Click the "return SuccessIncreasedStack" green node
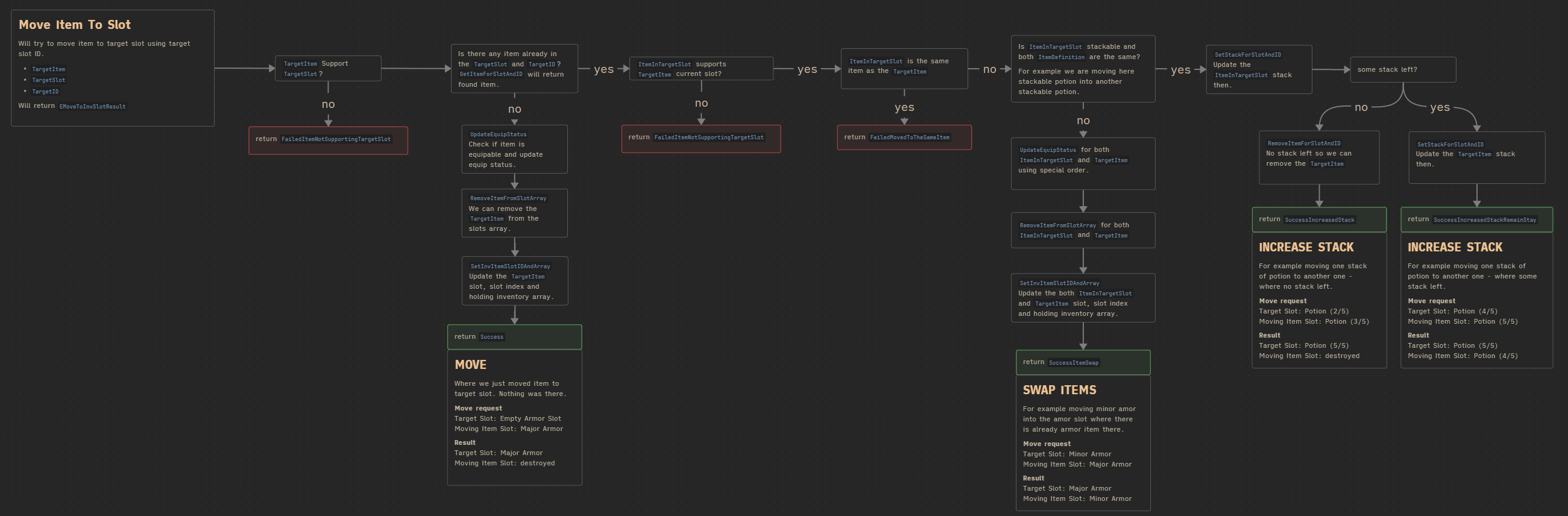Image resolution: width=1568 pixels, height=516 pixels. (1318, 219)
